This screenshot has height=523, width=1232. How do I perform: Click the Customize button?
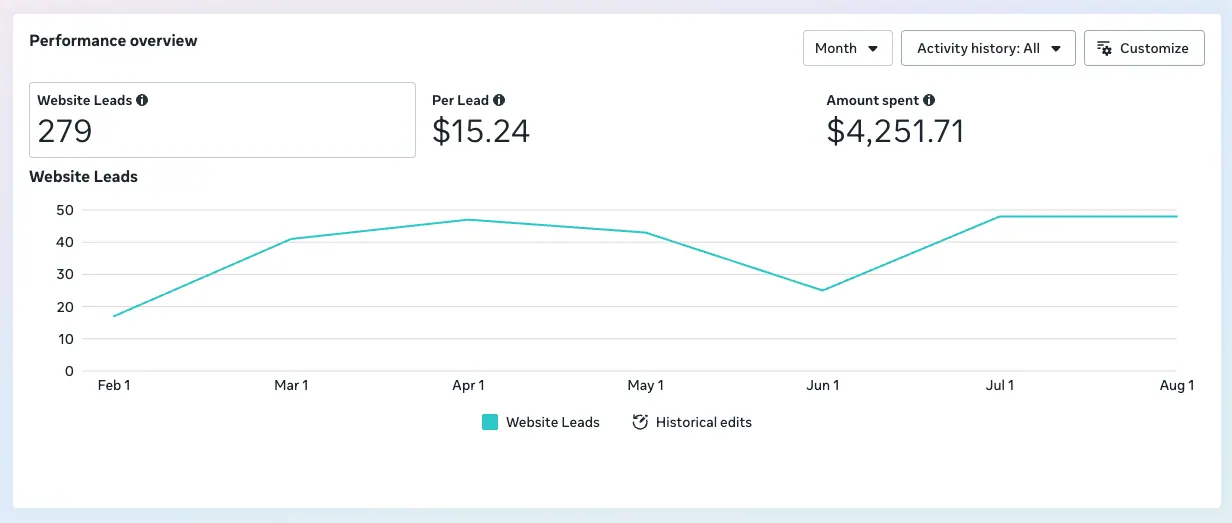[1144, 48]
